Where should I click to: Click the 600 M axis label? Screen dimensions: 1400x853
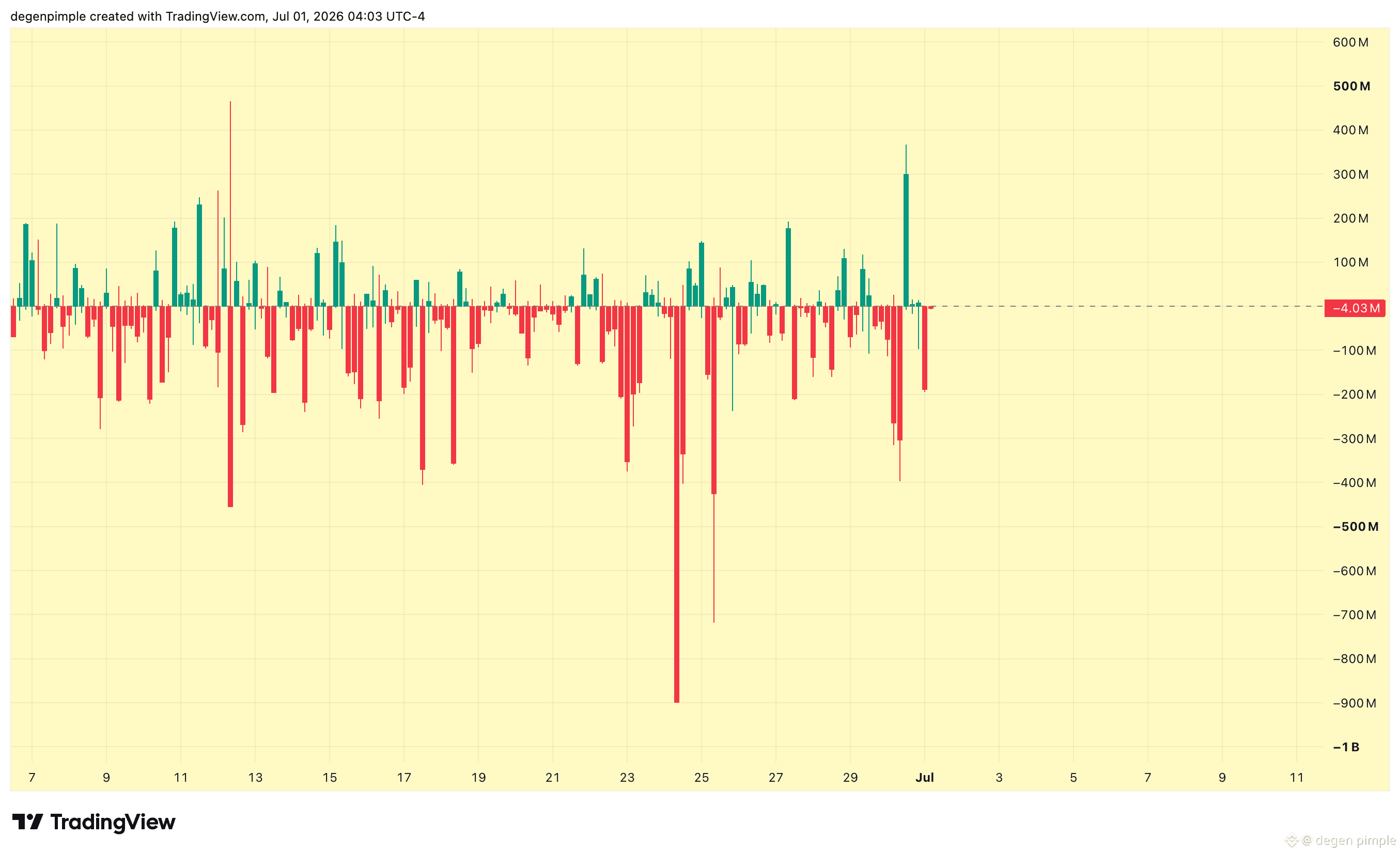(1350, 42)
